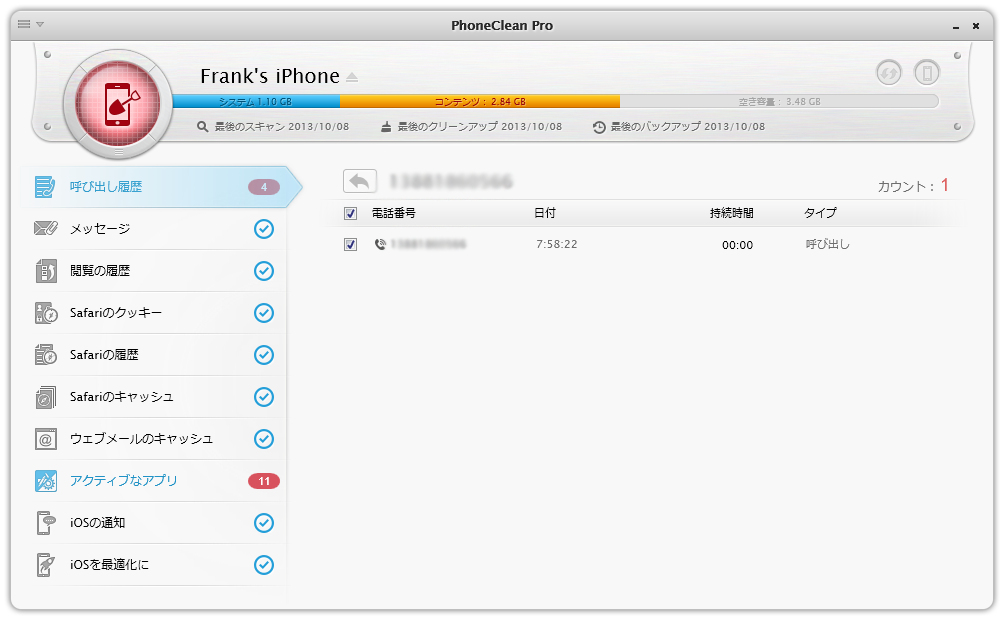Select the Safariのクッキー category

[156, 313]
